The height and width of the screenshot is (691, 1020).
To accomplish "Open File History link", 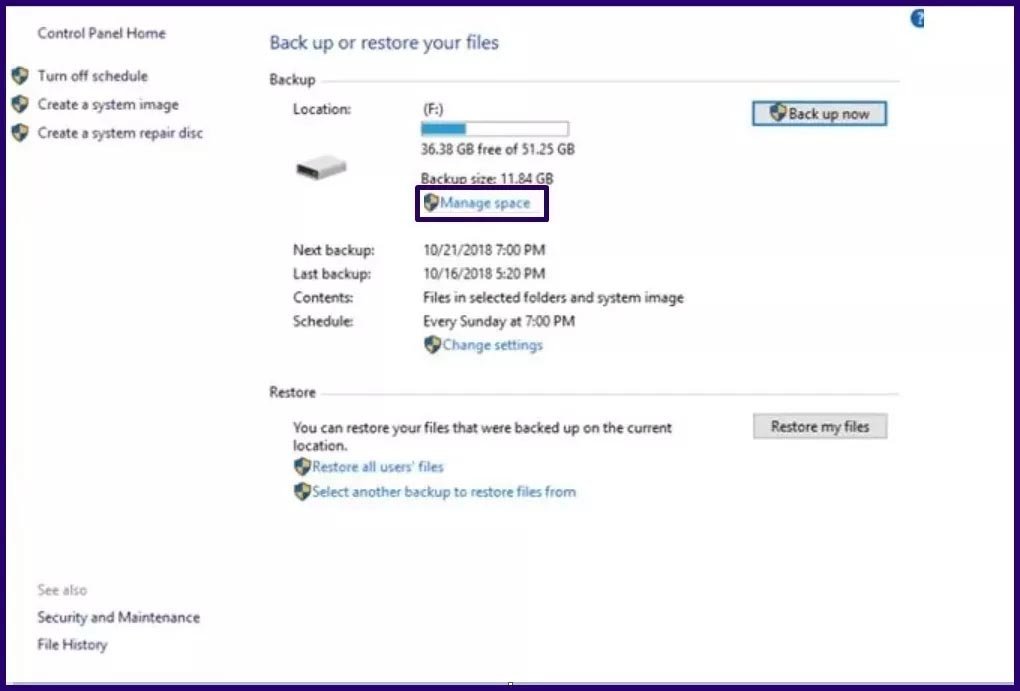I will [72, 645].
